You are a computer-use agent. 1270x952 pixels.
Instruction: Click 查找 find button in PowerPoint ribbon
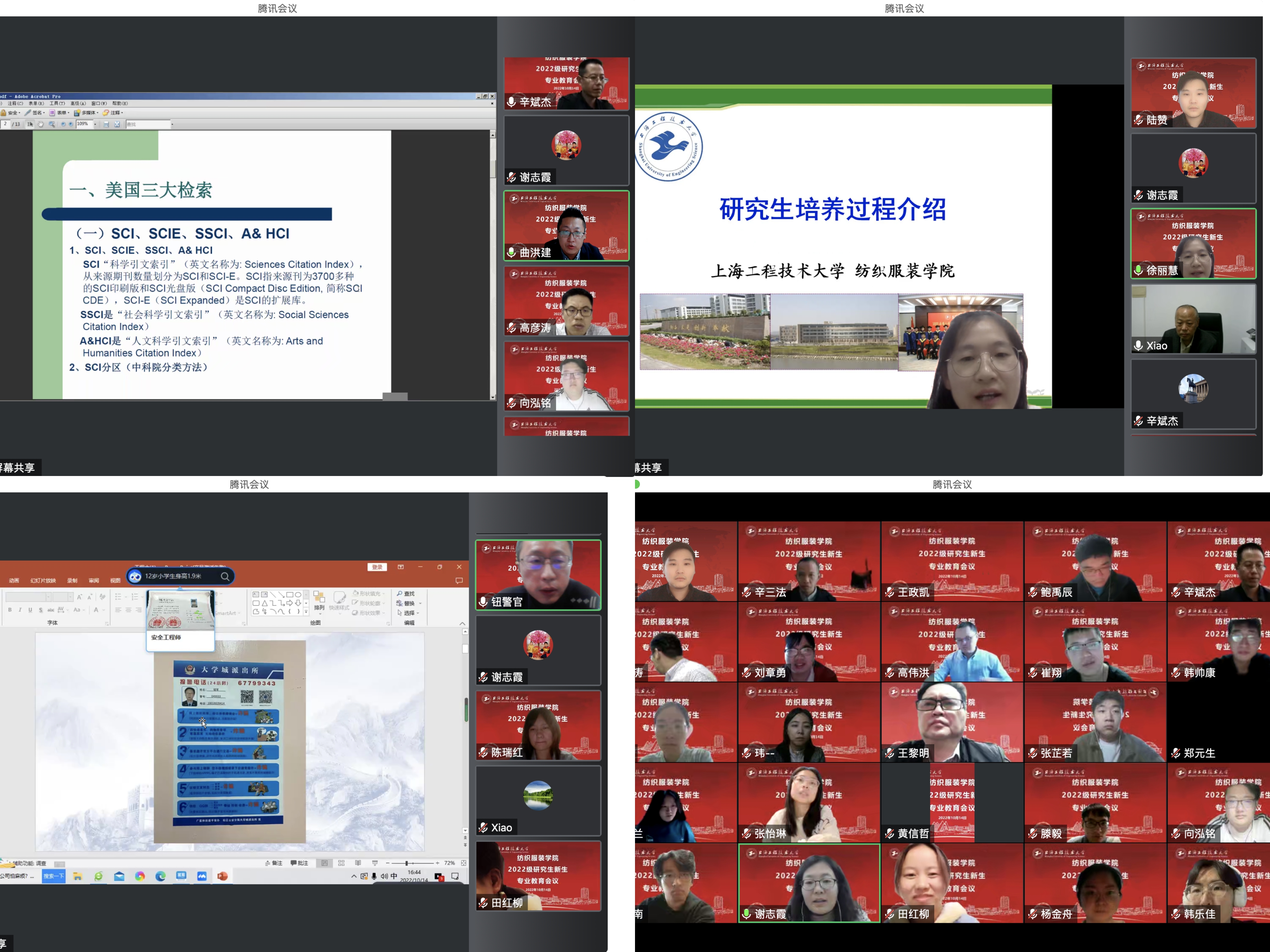pyautogui.click(x=406, y=593)
